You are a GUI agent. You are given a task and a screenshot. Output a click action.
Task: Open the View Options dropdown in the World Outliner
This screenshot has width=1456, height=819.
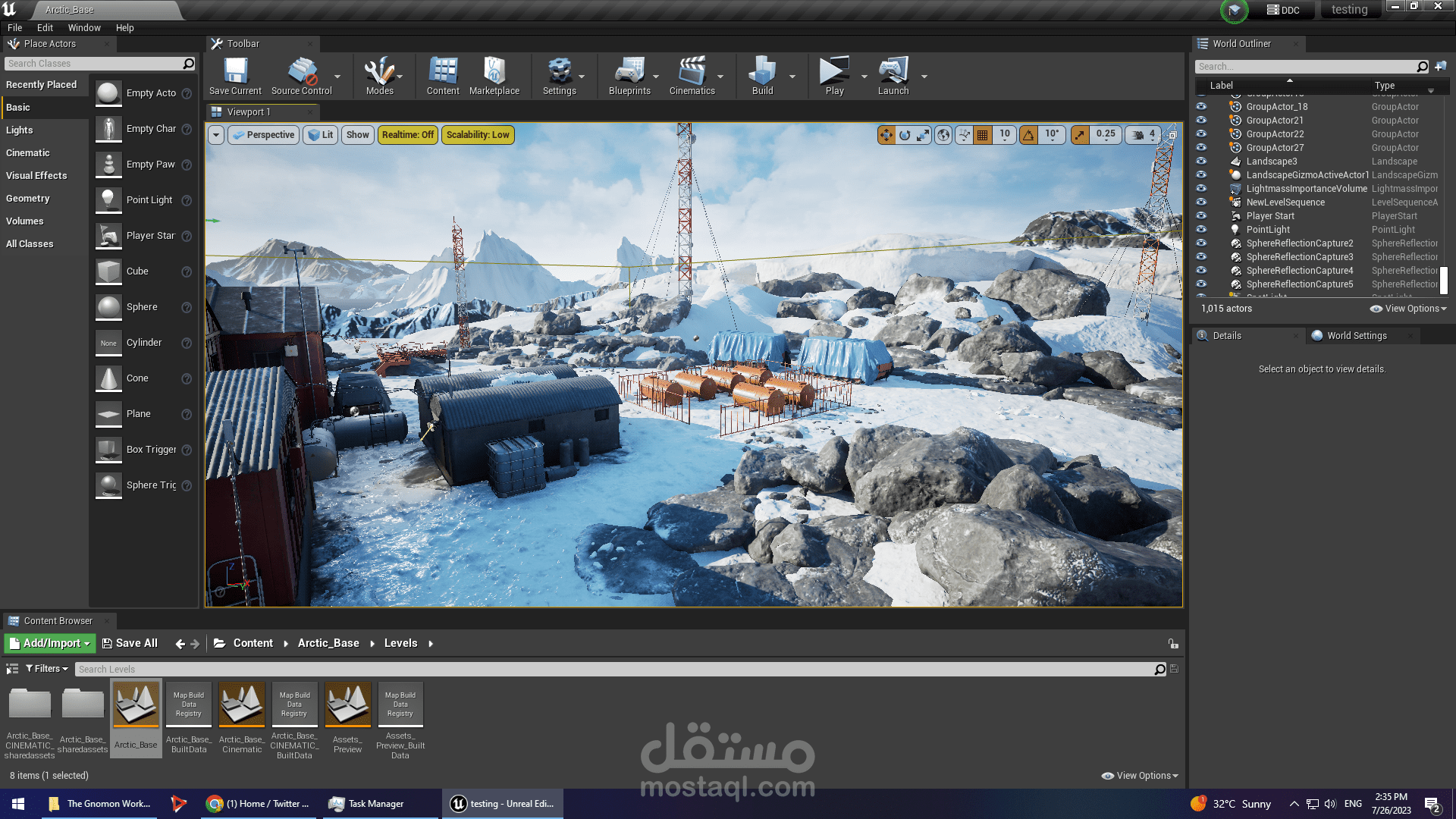pos(1408,309)
